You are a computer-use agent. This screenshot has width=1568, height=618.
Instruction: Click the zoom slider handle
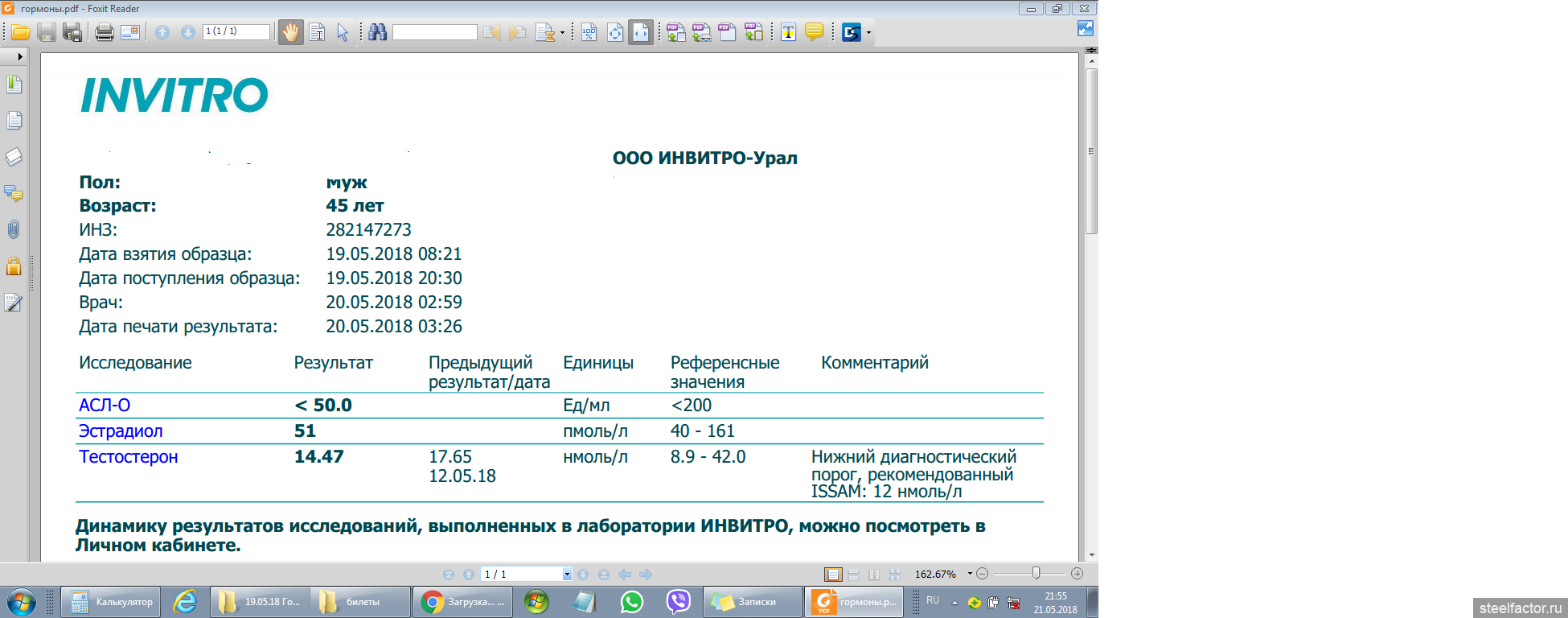[x=1036, y=573]
